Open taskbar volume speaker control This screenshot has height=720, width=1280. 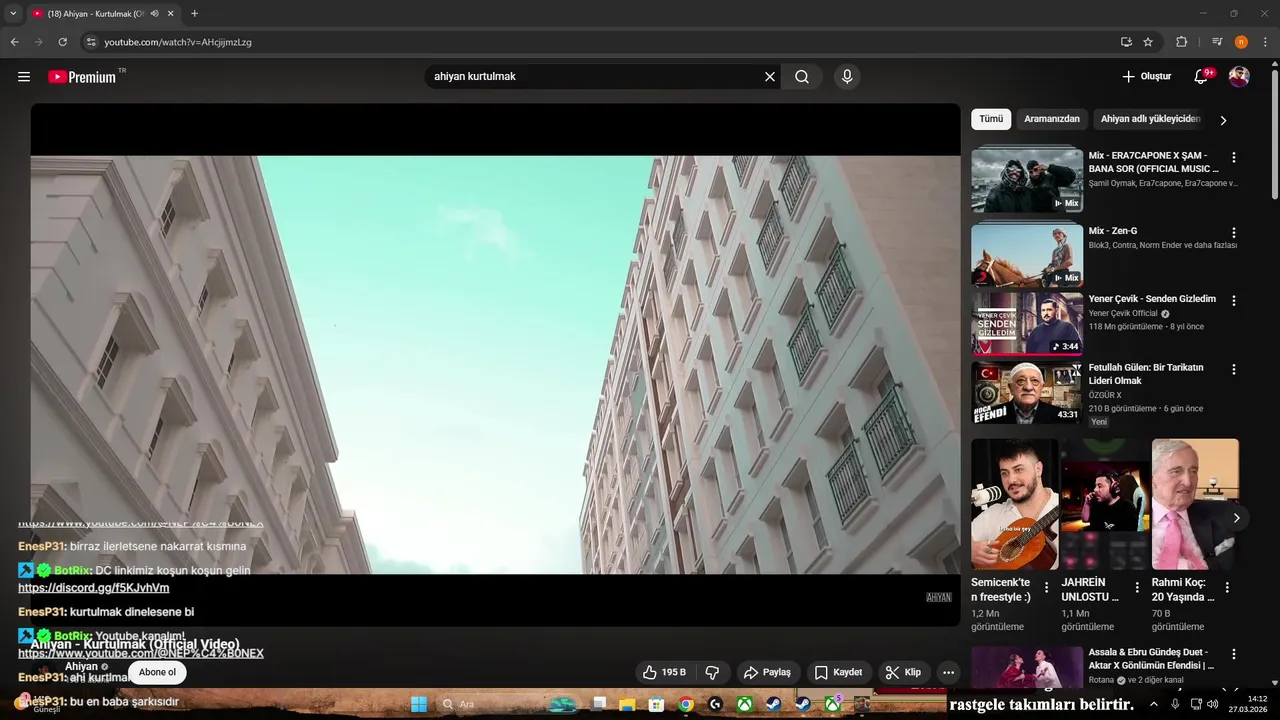click(1214, 704)
